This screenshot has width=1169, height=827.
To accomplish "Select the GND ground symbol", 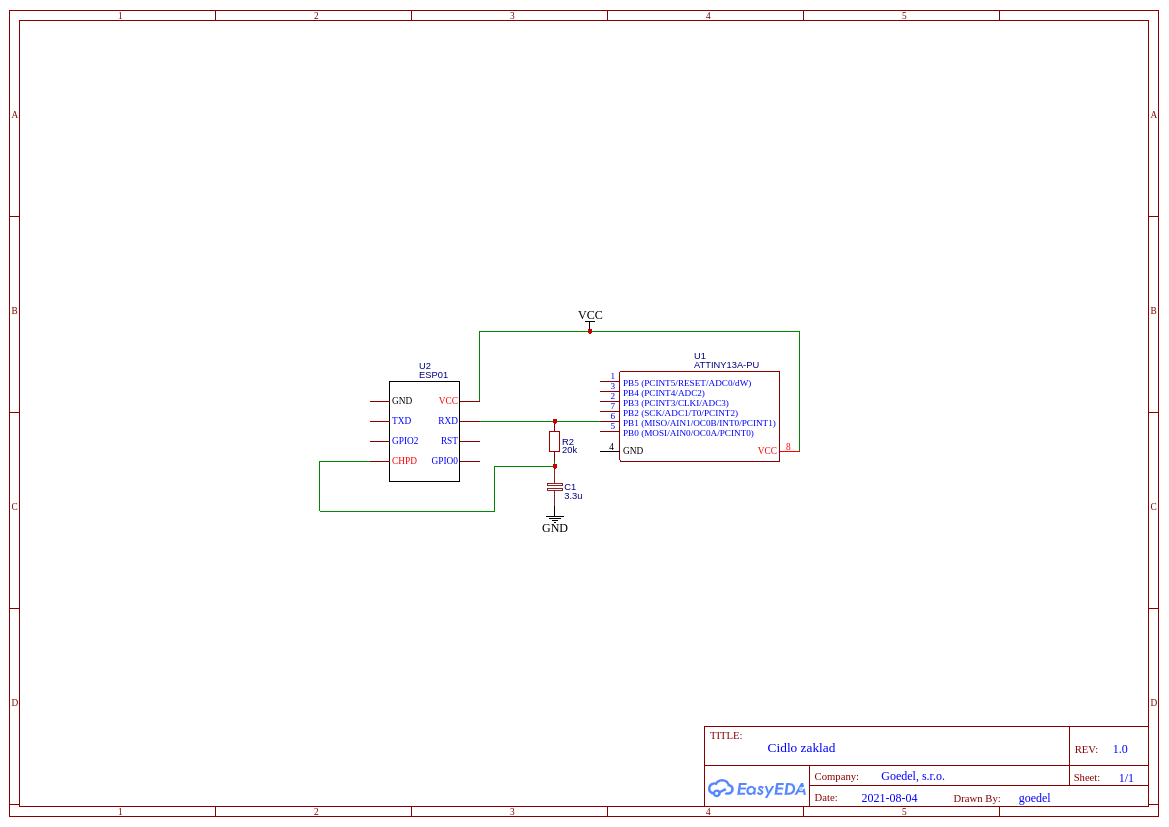I will tap(554, 523).
